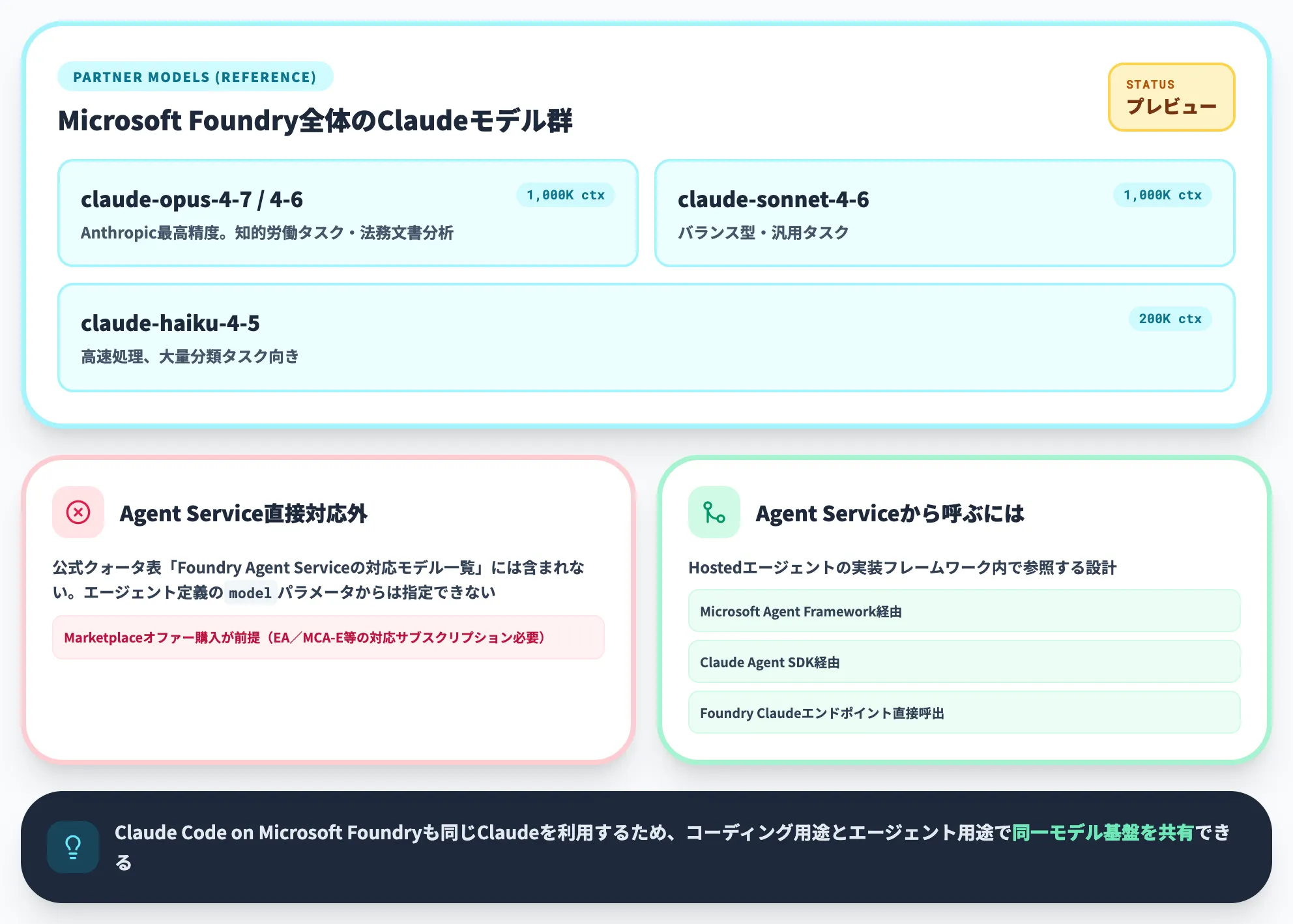Click the Microsoft Foundry全体のClaudeモデル群 heading

click(315, 121)
